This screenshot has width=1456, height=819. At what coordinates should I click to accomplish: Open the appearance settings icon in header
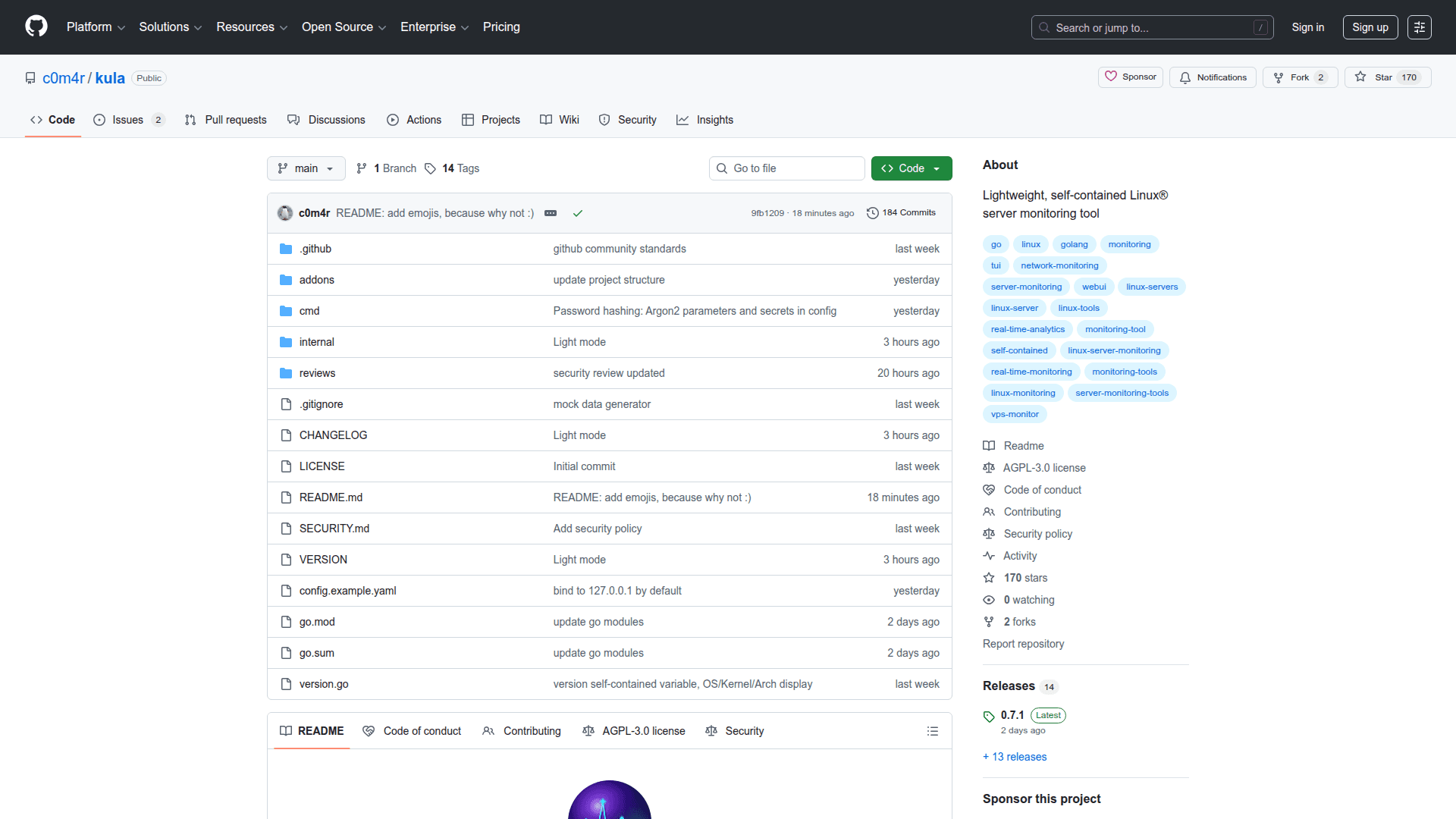[1419, 27]
